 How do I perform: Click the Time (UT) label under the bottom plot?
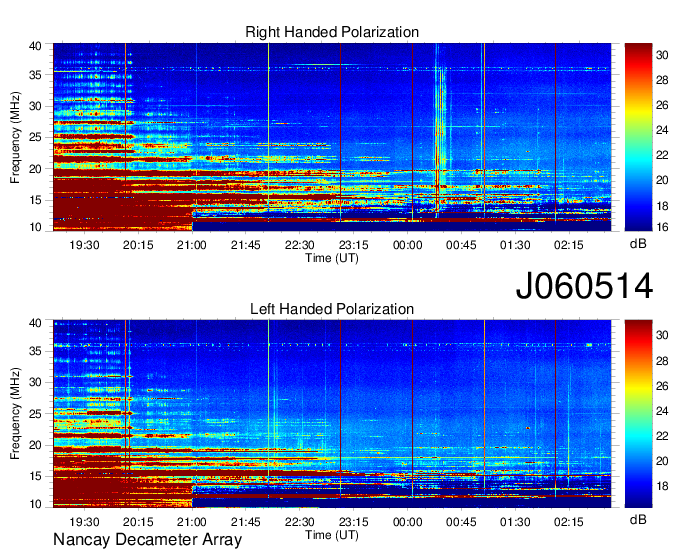point(332,535)
